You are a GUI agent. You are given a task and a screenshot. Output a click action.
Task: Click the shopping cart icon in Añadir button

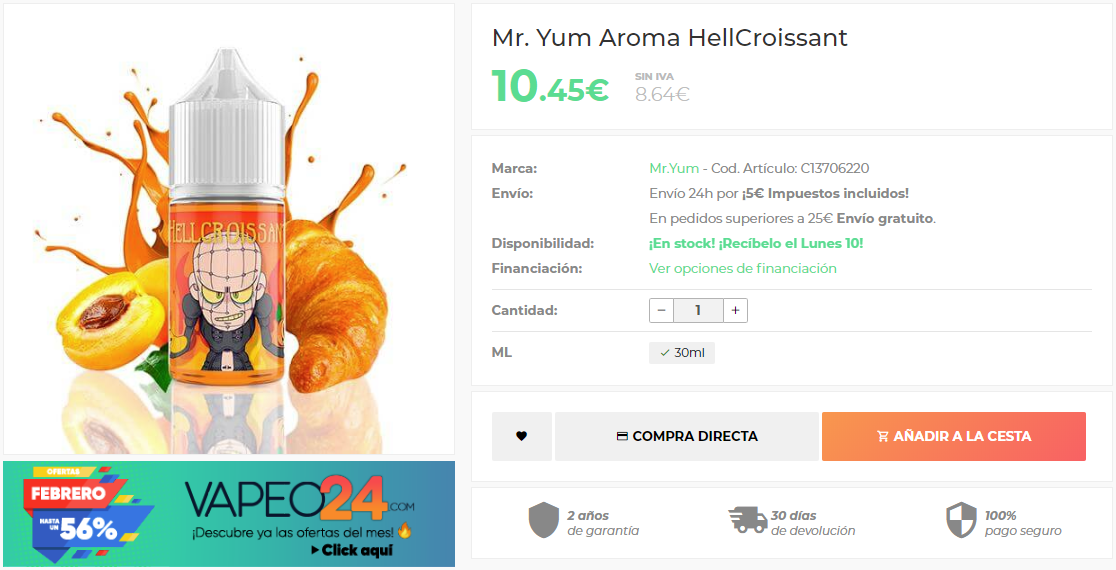[x=883, y=436]
